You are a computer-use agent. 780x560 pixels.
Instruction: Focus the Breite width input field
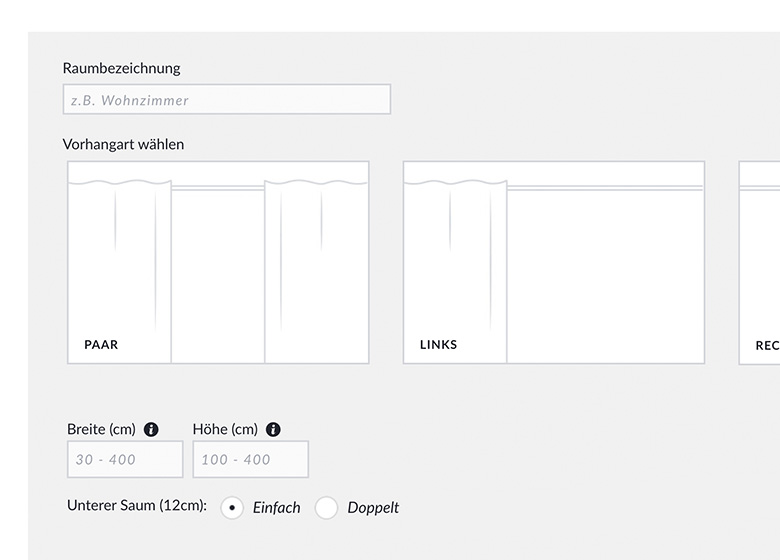click(125, 459)
